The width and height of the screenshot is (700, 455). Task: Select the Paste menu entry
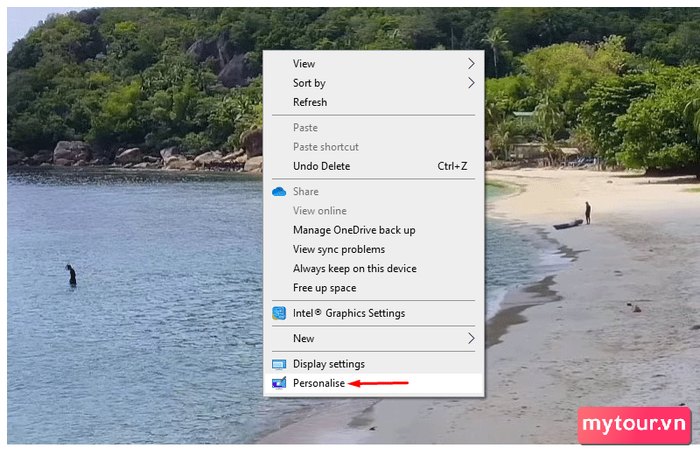point(305,128)
